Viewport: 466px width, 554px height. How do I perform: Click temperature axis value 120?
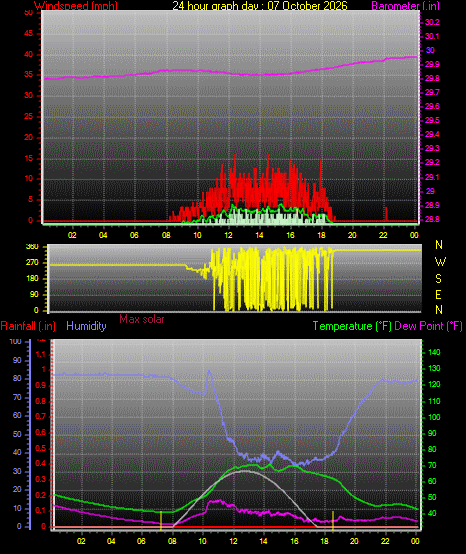pos(434,384)
